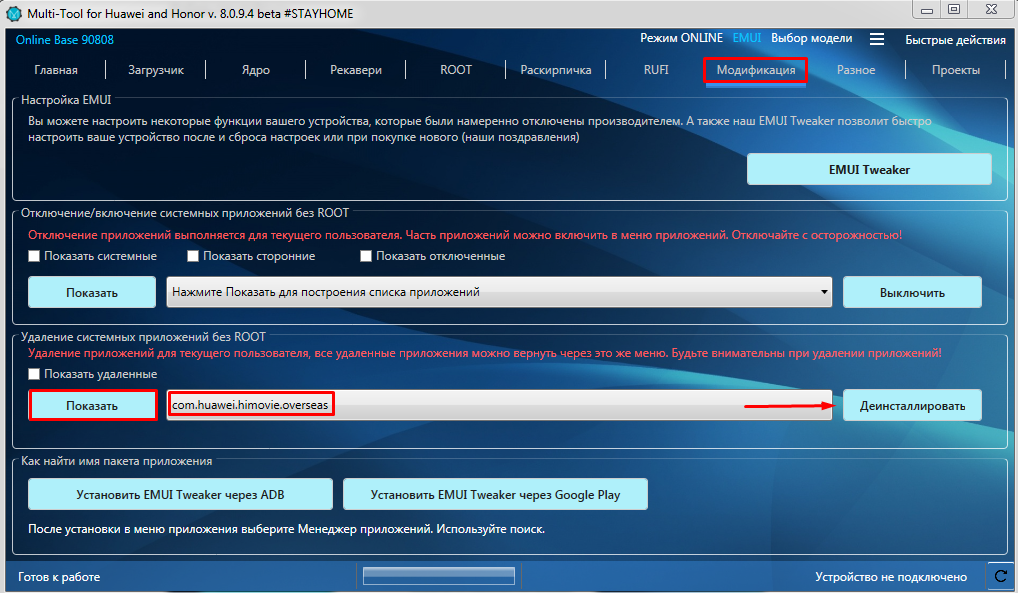Enable the Показать системные checkbox
The width and height of the screenshot is (1018, 593).
(34, 256)
